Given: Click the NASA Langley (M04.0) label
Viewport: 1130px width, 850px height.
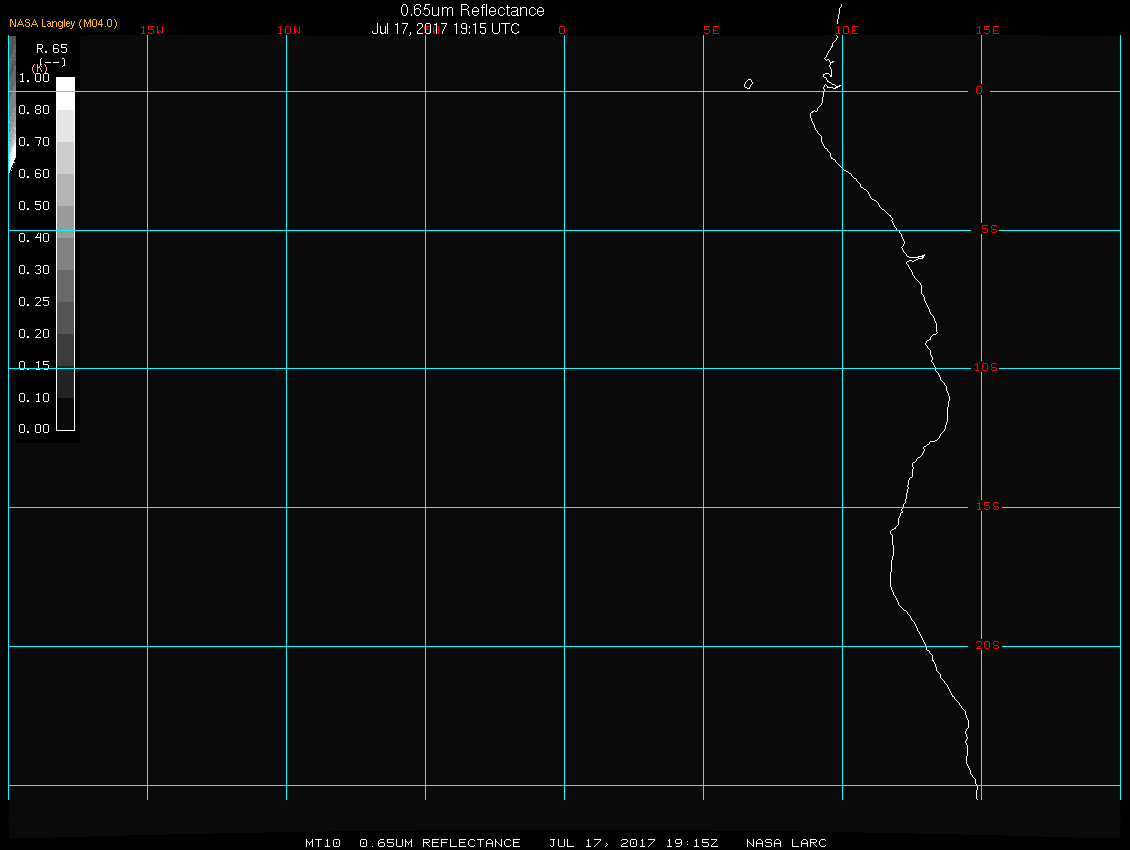Looking at the screenshot, I should pyautogui.click(x=63, y=23).
